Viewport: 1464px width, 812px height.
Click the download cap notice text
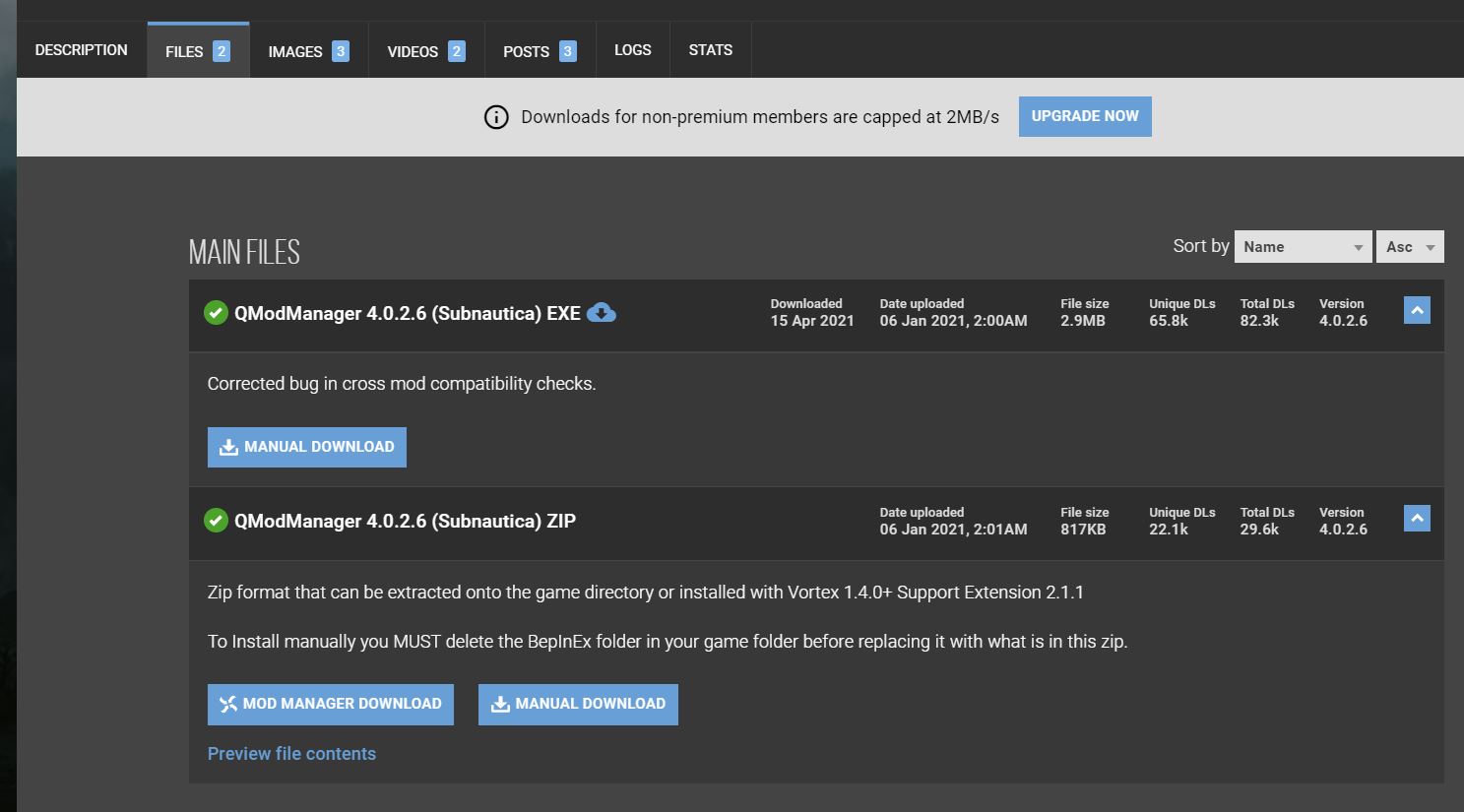pyautogui.click(x=760, y=117)
